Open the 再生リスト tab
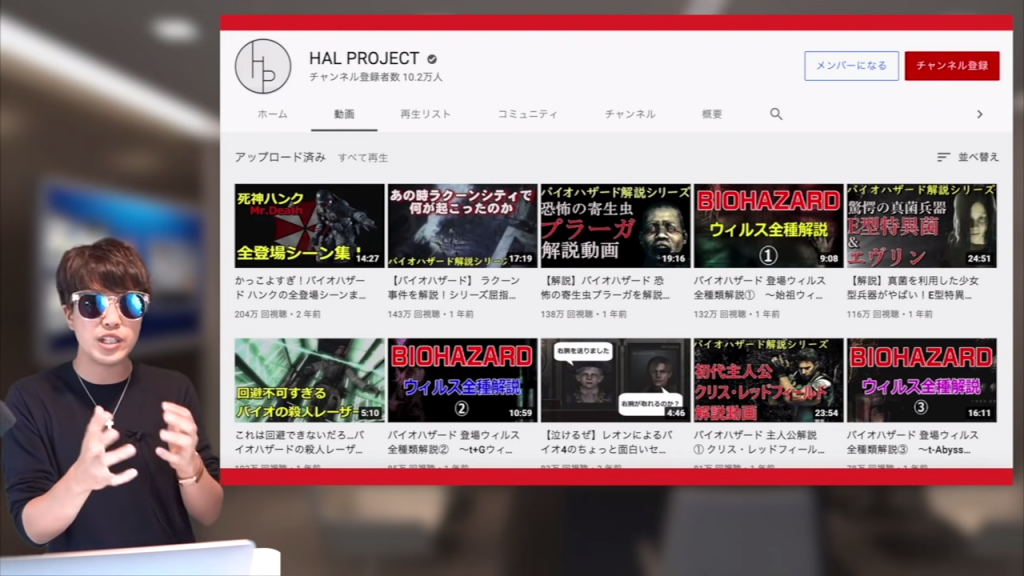Screen dimensions: 1024x576 (x=425, y=114)
